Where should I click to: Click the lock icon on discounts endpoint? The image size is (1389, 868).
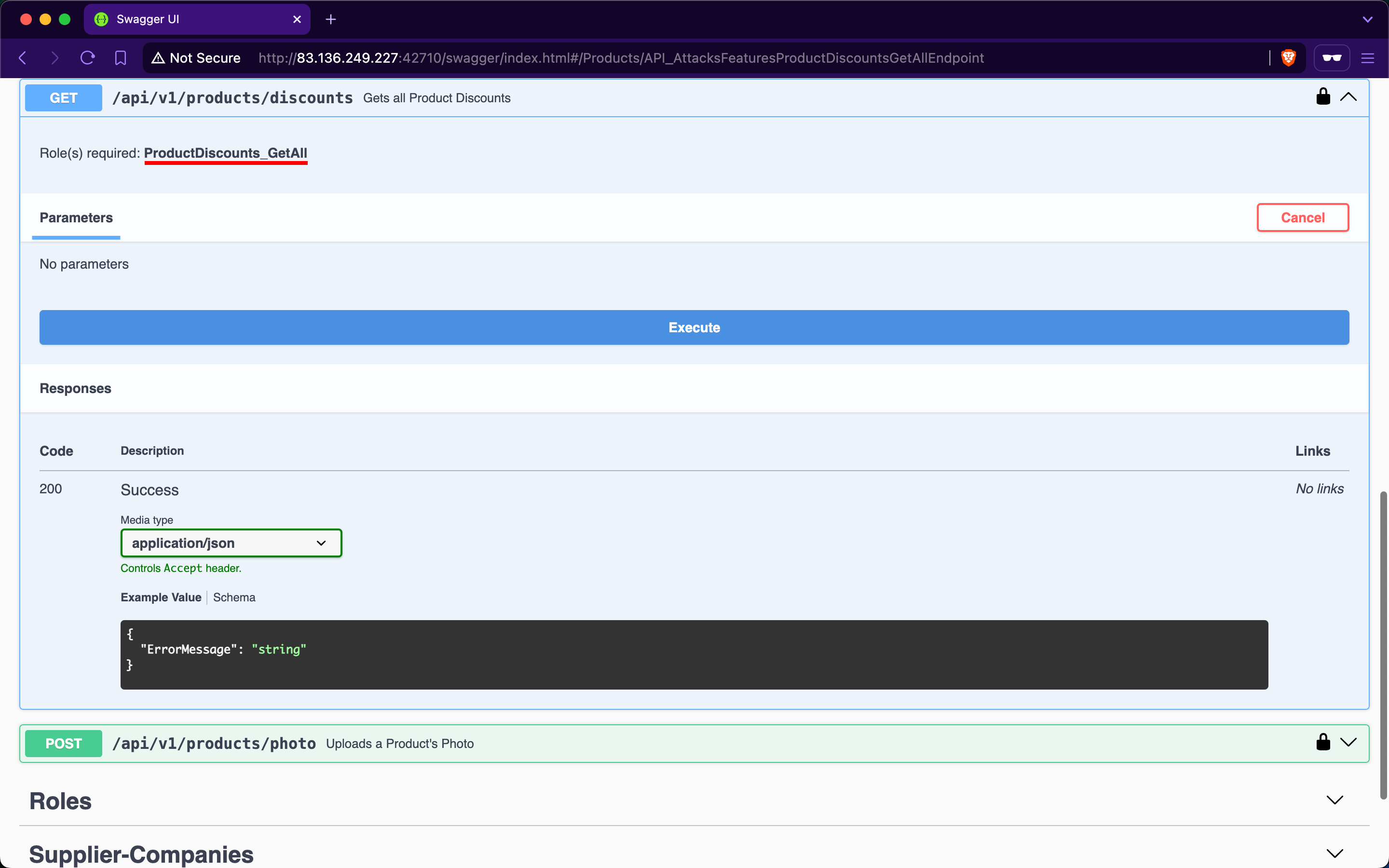click(1323, 96)
